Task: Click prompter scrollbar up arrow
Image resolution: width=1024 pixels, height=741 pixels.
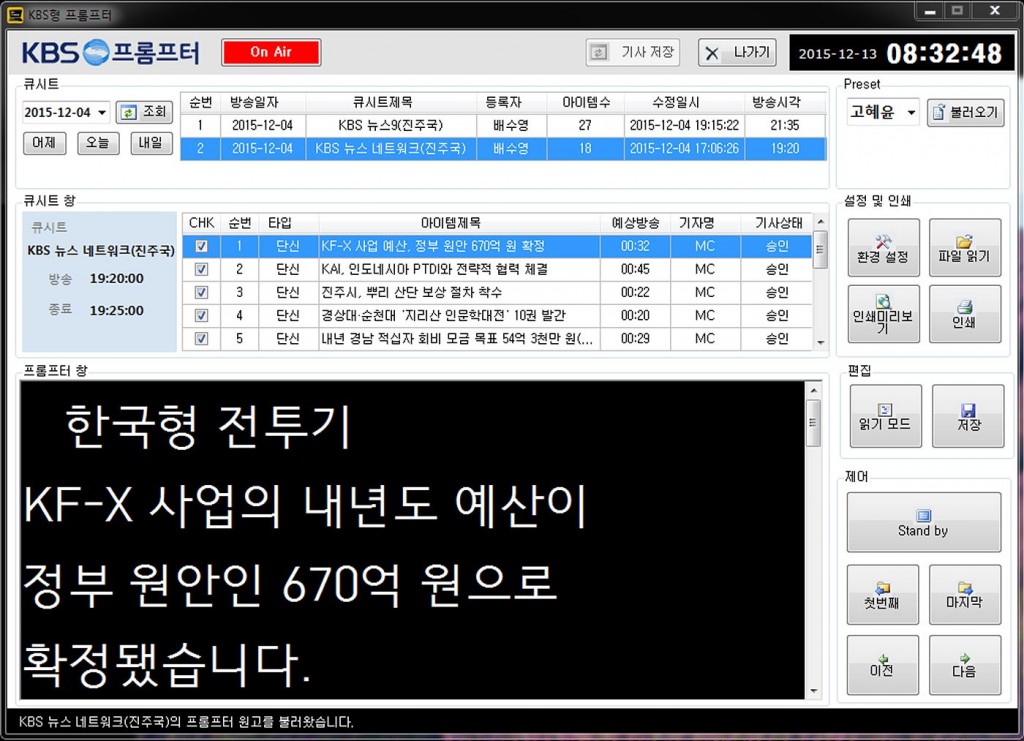Action: 813,390
